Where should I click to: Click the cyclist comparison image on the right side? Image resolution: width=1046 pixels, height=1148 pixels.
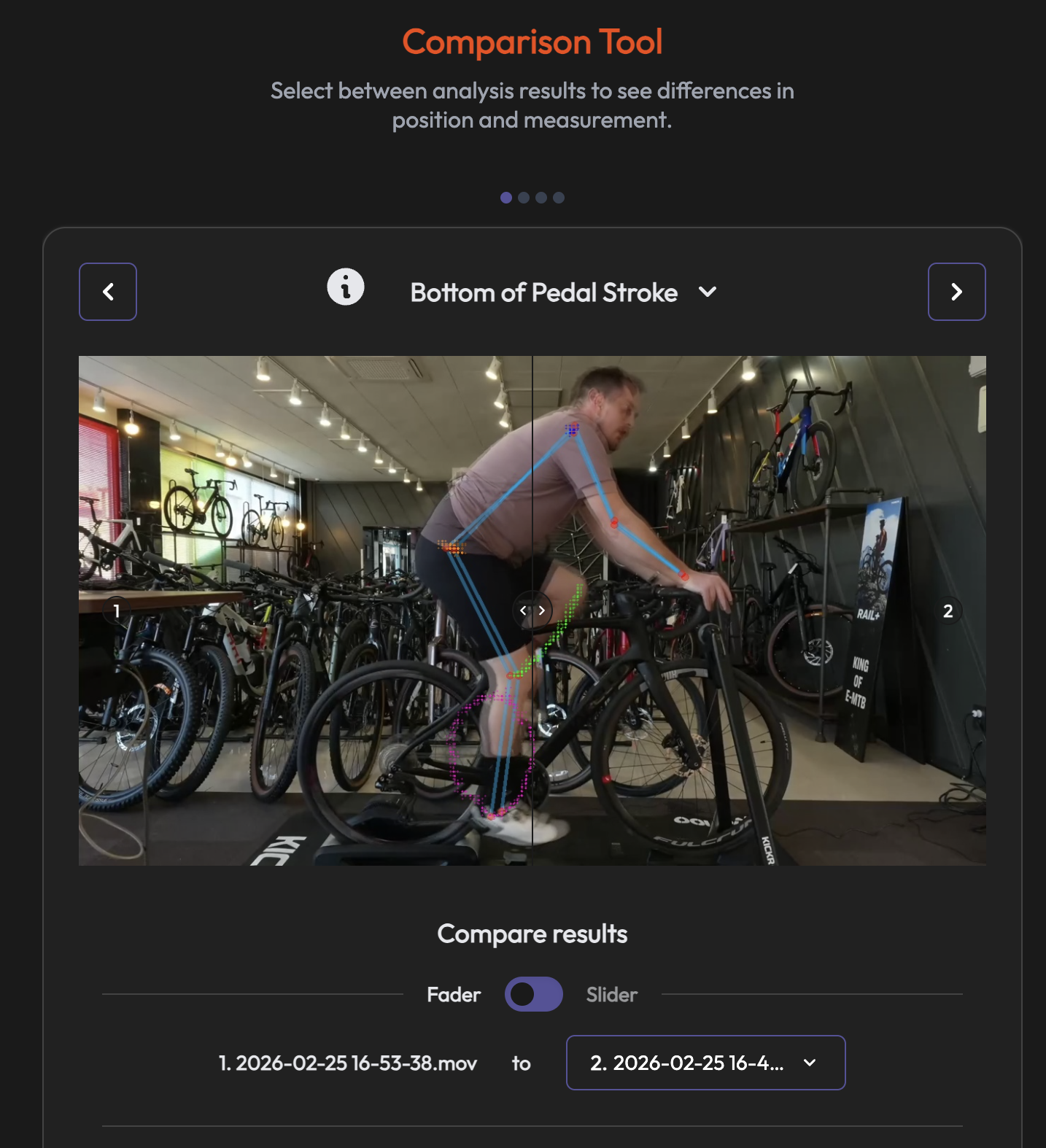(759, 610)
